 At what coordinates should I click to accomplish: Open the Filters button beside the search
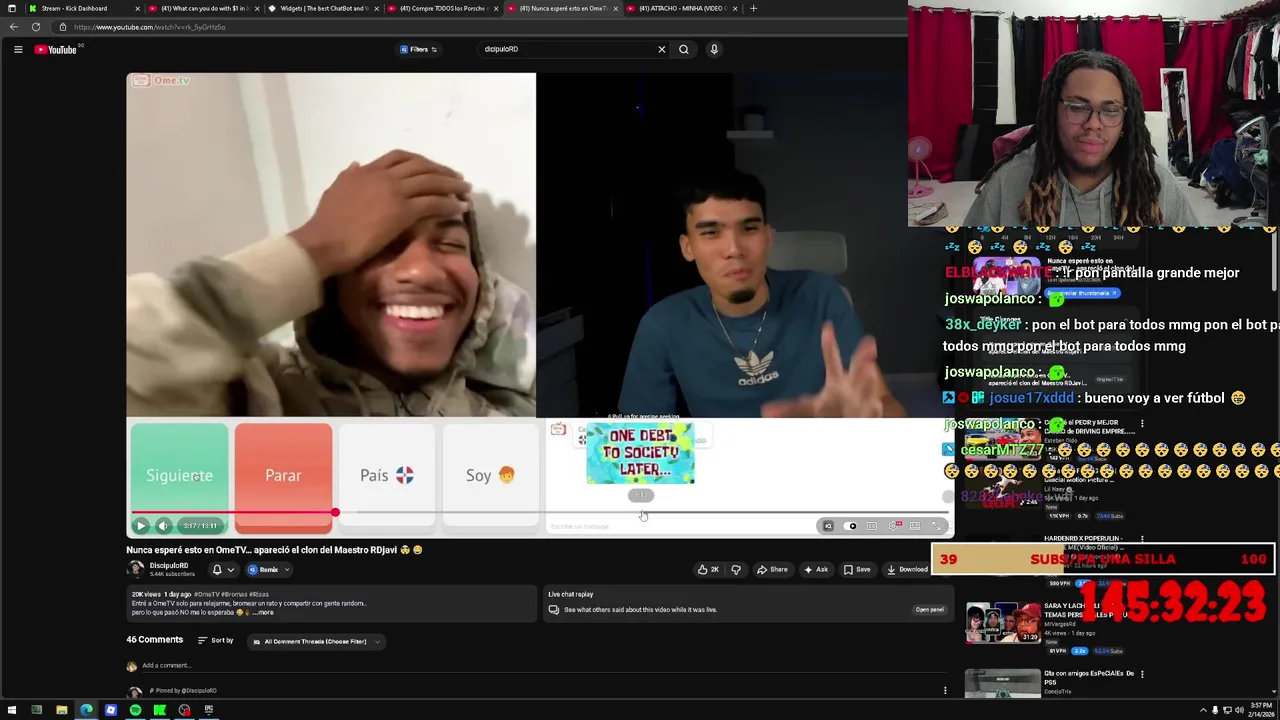pos(419,49)
